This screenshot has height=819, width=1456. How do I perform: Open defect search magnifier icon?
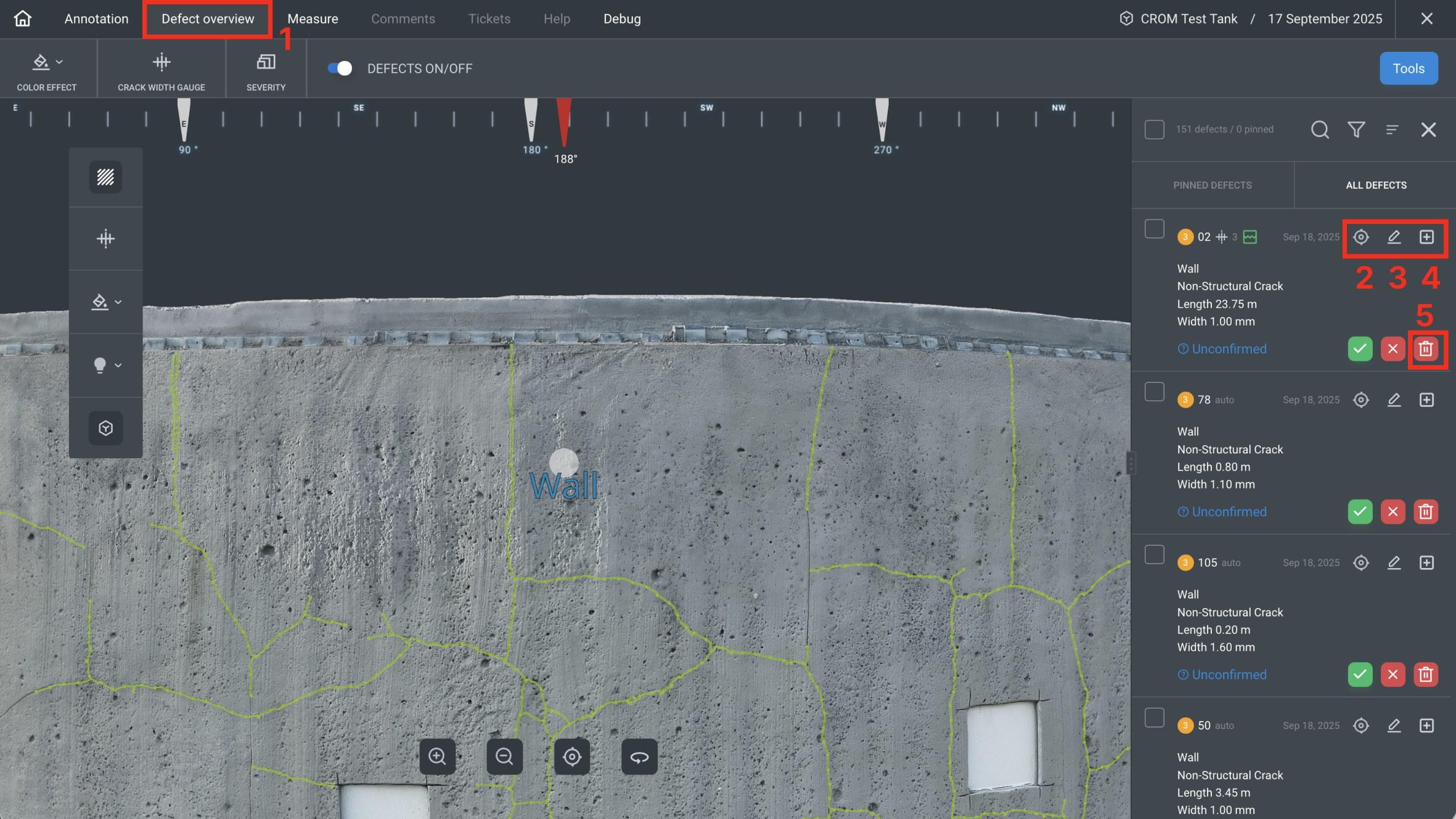point(1320,130)
